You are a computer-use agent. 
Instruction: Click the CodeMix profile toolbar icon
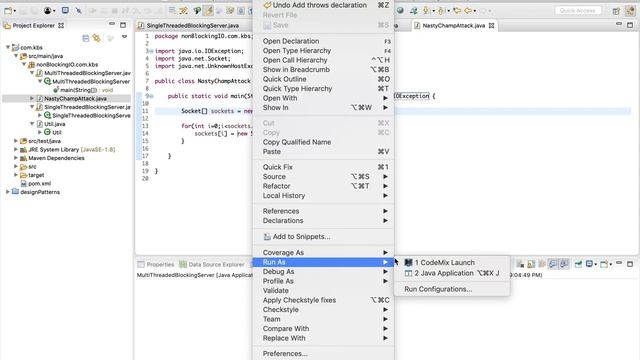point(48,11)
